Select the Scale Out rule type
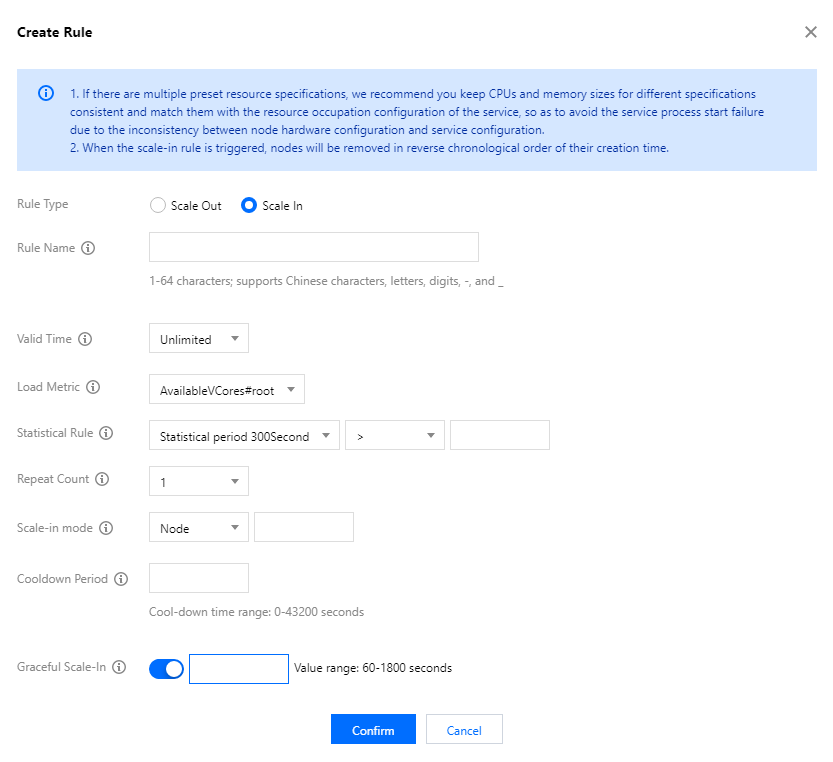Viewport: 833px width, 762px height. click(157, 205)
